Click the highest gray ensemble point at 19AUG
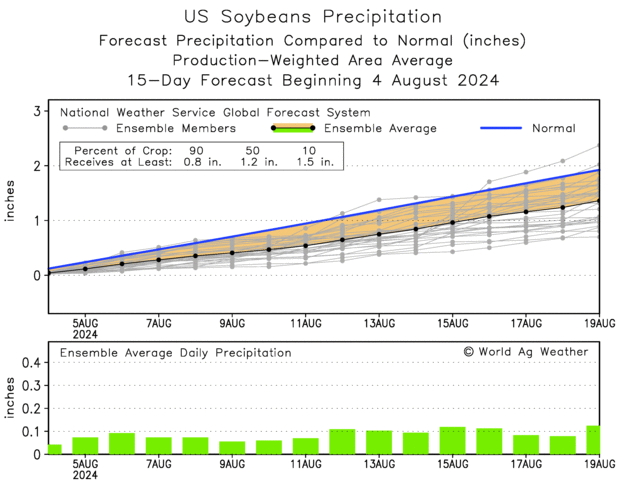 click(x=598, y=145)
